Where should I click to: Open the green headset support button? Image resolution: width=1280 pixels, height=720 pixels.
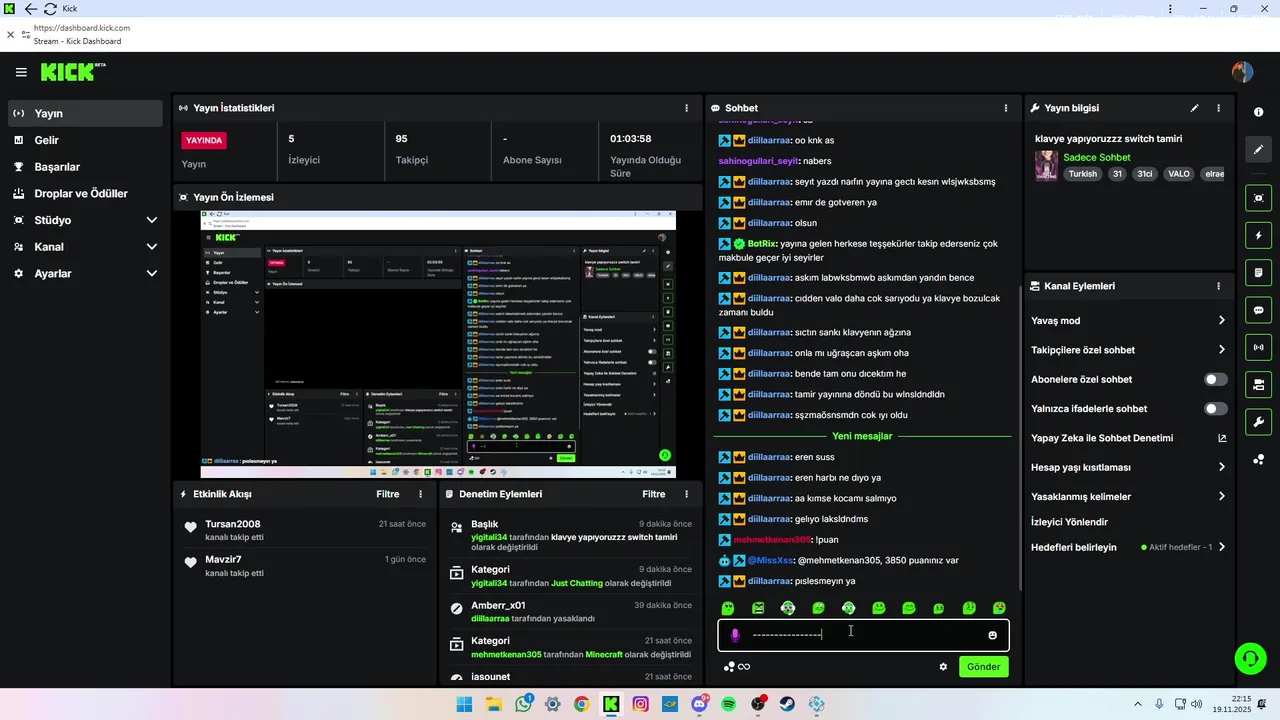1250,658
